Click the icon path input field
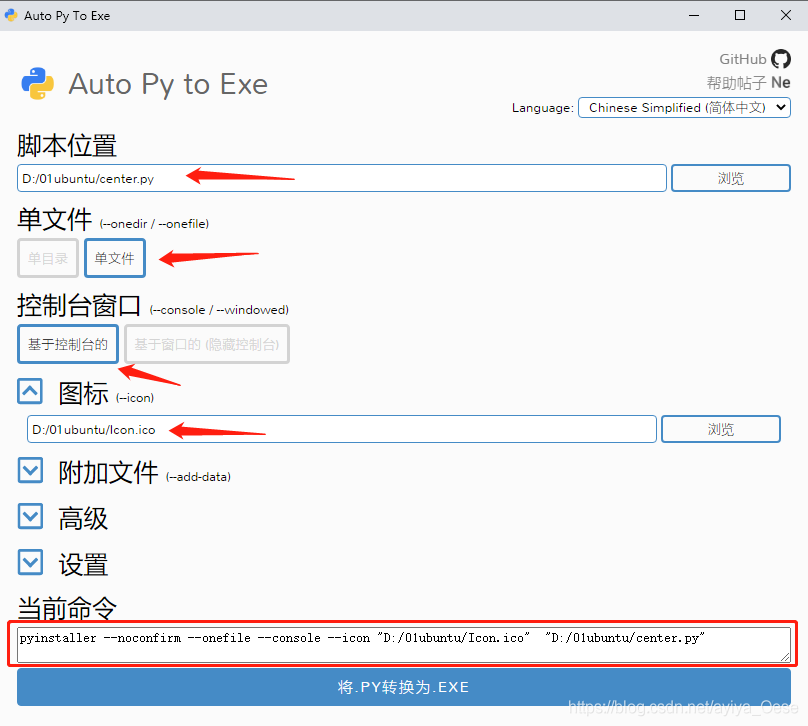 (342, 429)
